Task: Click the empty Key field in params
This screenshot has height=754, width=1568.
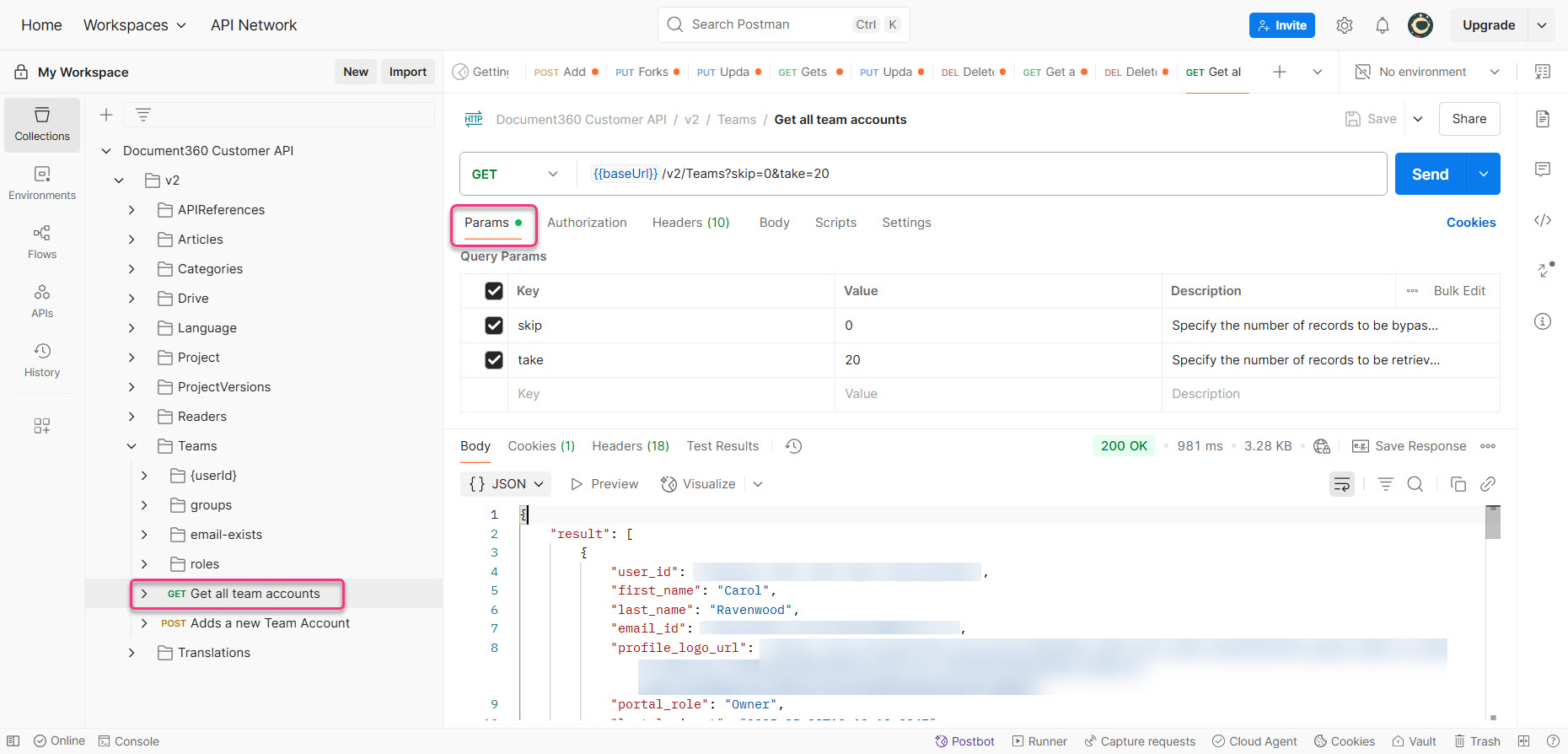Action: (671, 394)
